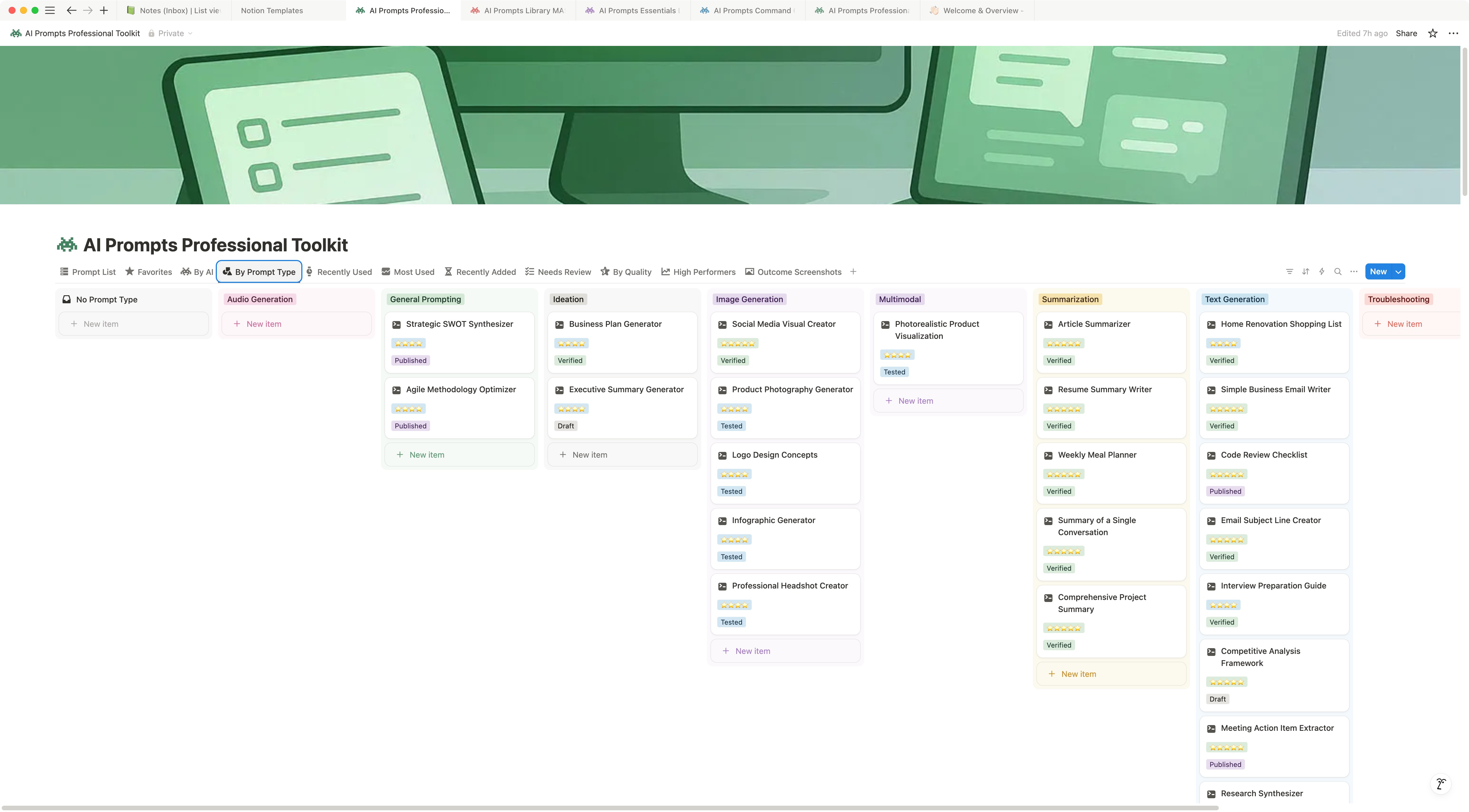The height and width of the screenshot is (812, 1469).
Task: Click breadcrumb page icon in top bar
Action: (x=16, y=33)
